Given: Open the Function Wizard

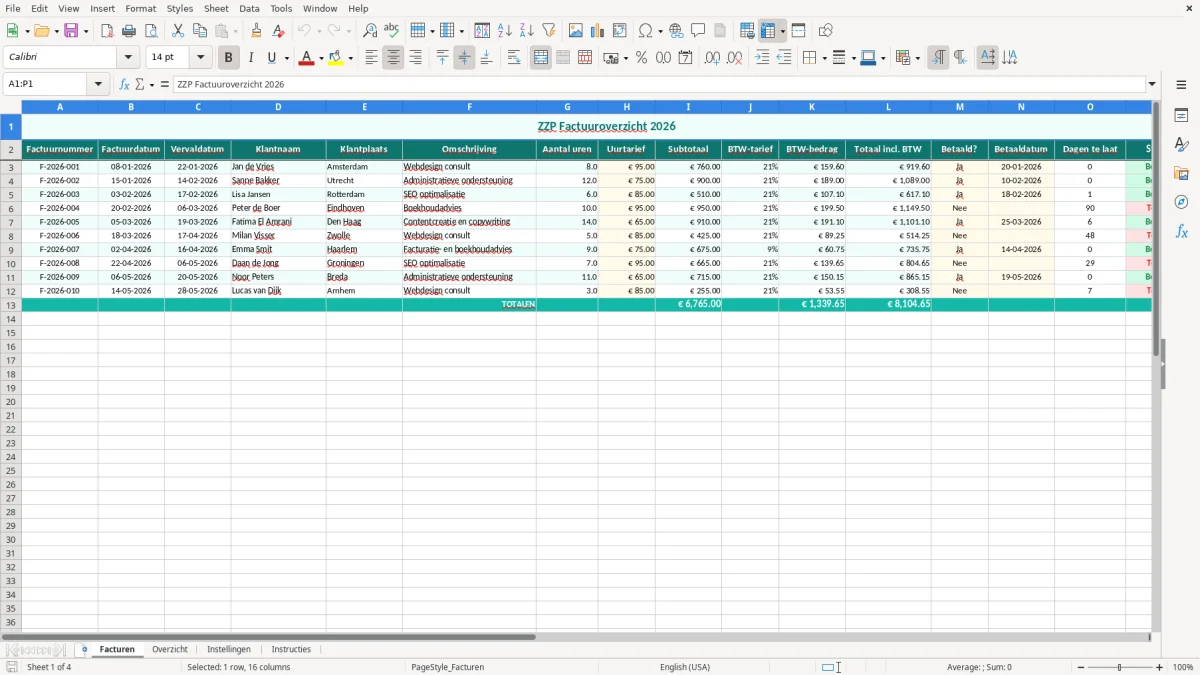Looking at the screenshot, I should (x=124, y=85).
